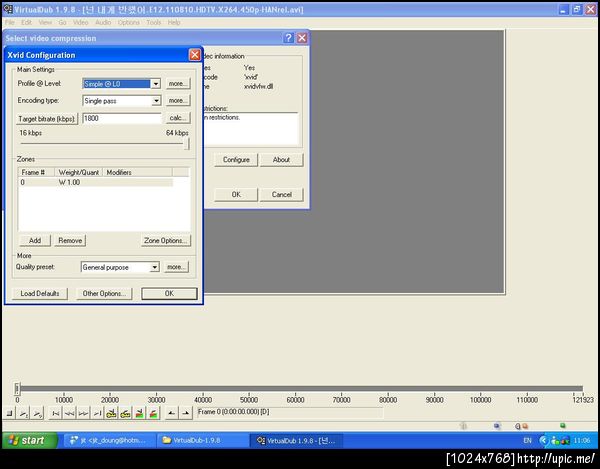Click the EN language indicator
This screenshot has width=600, height=469.
[x=527, y=441]
